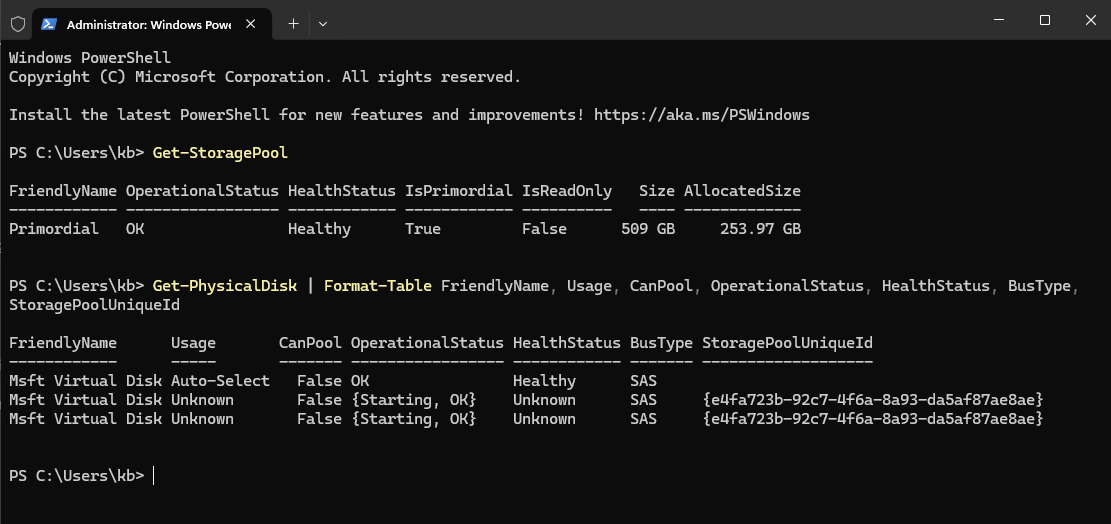Click the Format-Table cmdlet in the command
The height and width of the screenshot is (524, 1111).
(378, 286)
